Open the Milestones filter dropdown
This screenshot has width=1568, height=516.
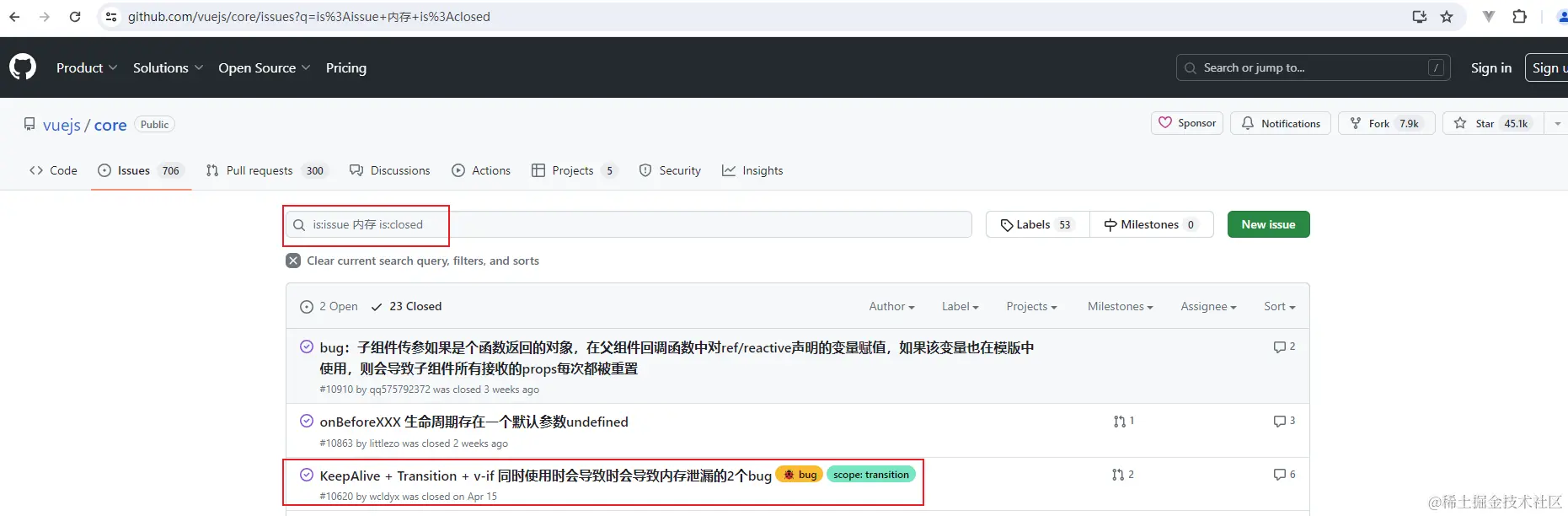1120,306
